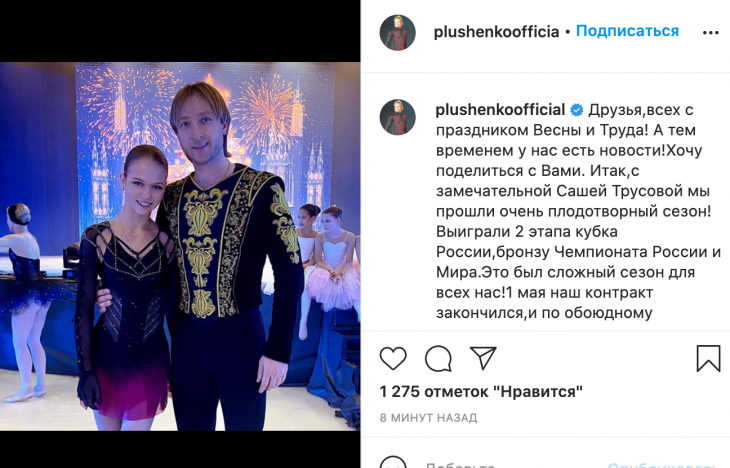This screenshot has height=468, width=730.
Task: Open the header profile avatar picture
Action: pos(398,33)
